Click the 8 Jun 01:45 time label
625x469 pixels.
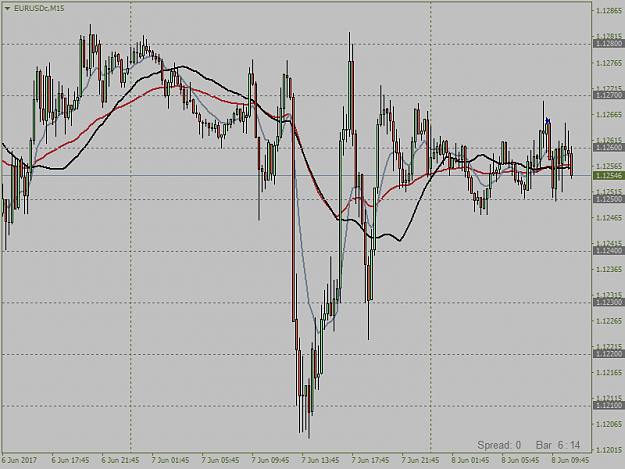point(470,460)
